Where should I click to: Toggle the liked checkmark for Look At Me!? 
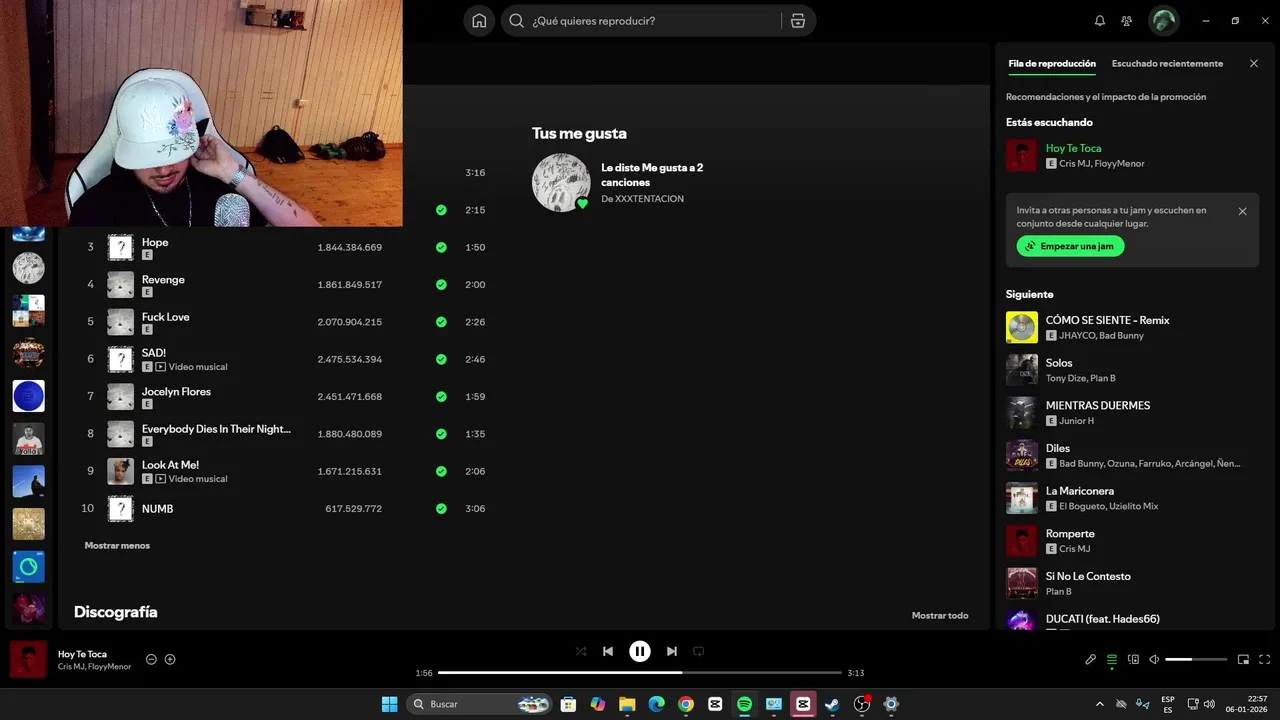[x=441, y=471]
